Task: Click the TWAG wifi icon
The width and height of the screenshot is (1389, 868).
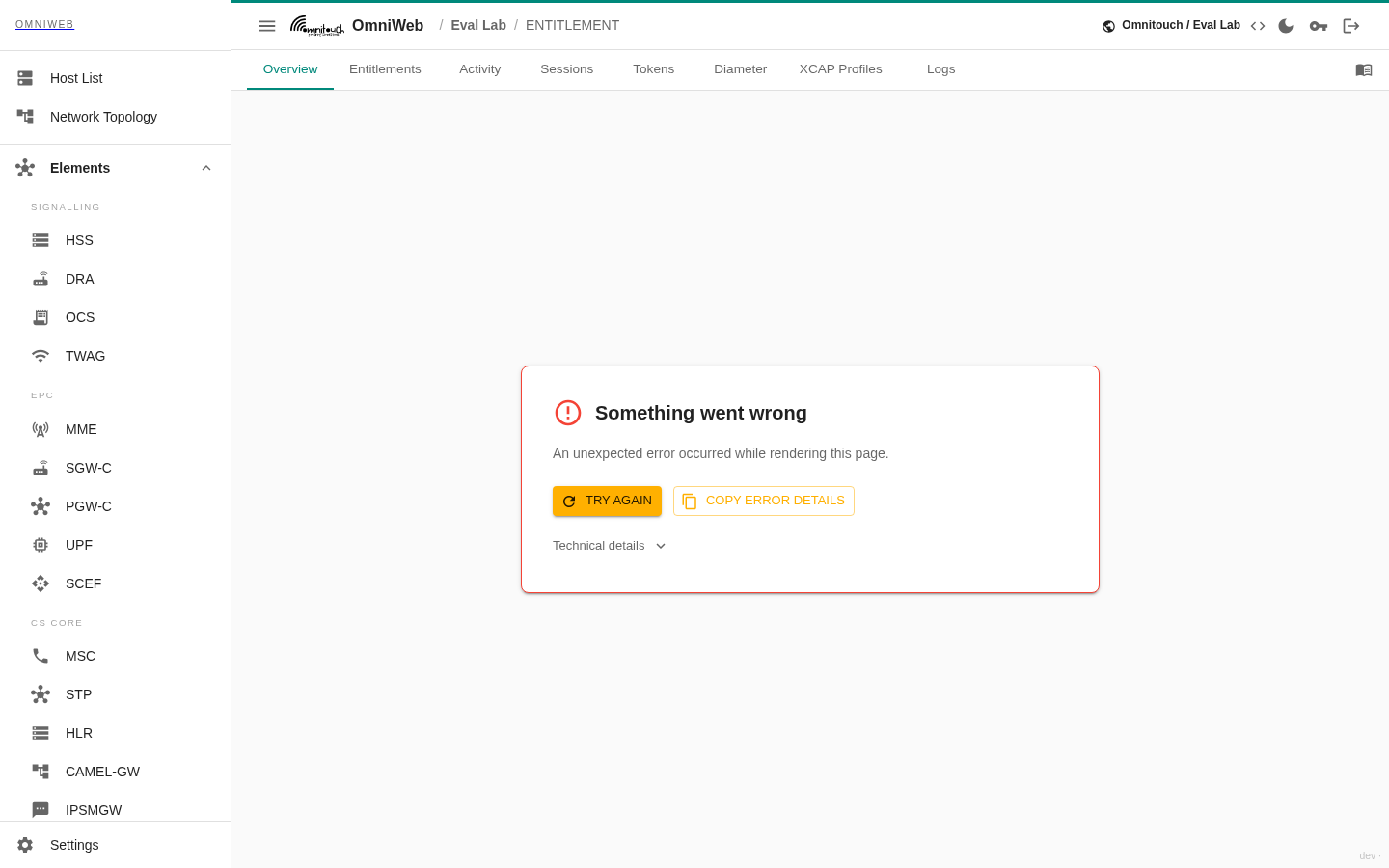Action: pyautogui.click(x=41, y=356)
